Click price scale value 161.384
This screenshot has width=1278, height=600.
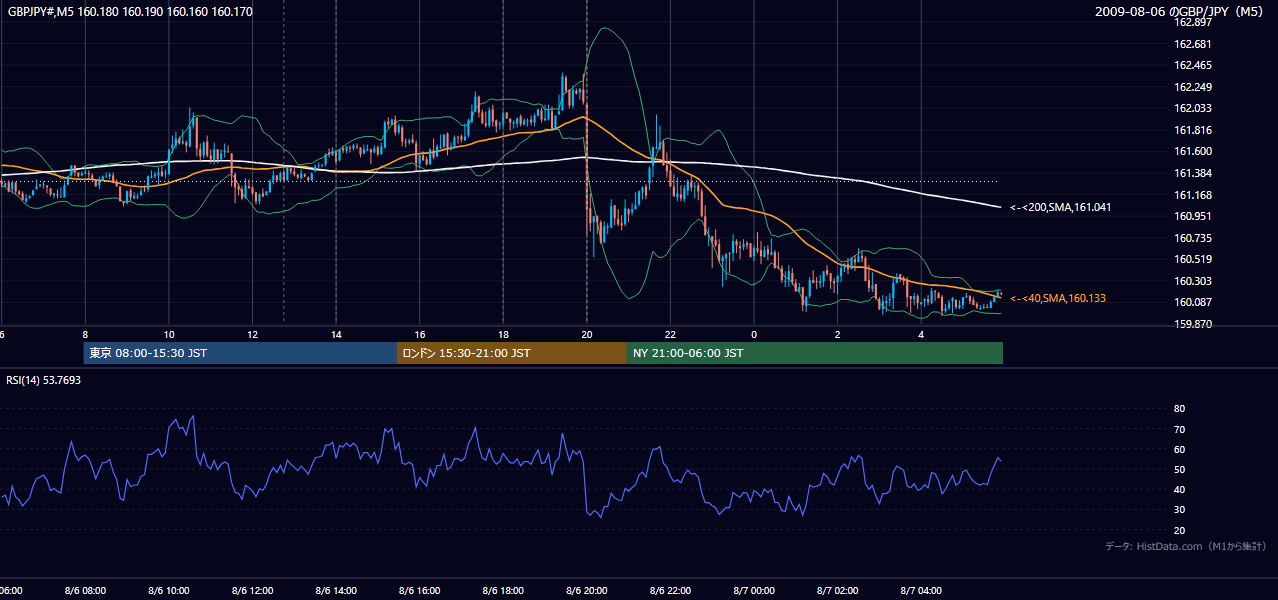coord(1192,173)
